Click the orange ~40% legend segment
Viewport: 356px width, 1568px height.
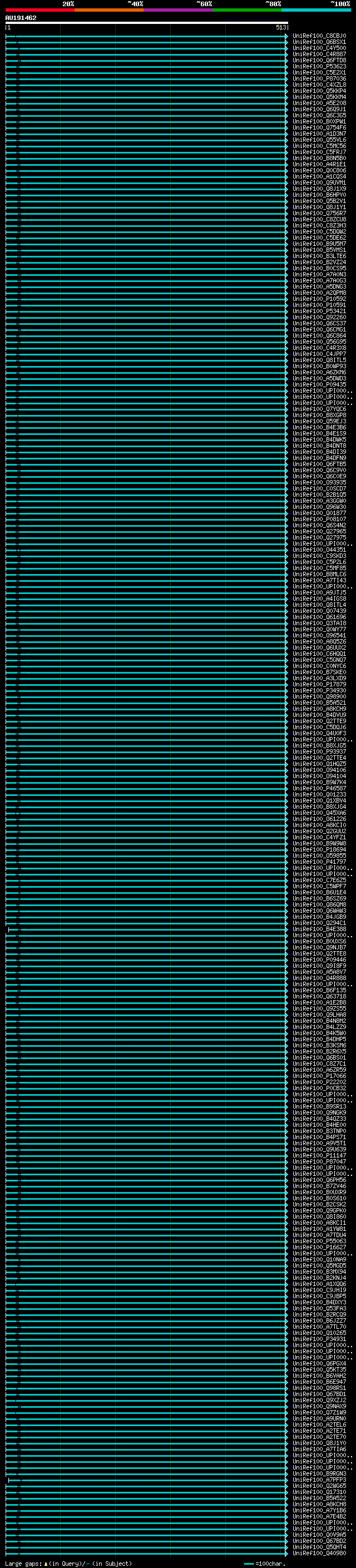109,10
